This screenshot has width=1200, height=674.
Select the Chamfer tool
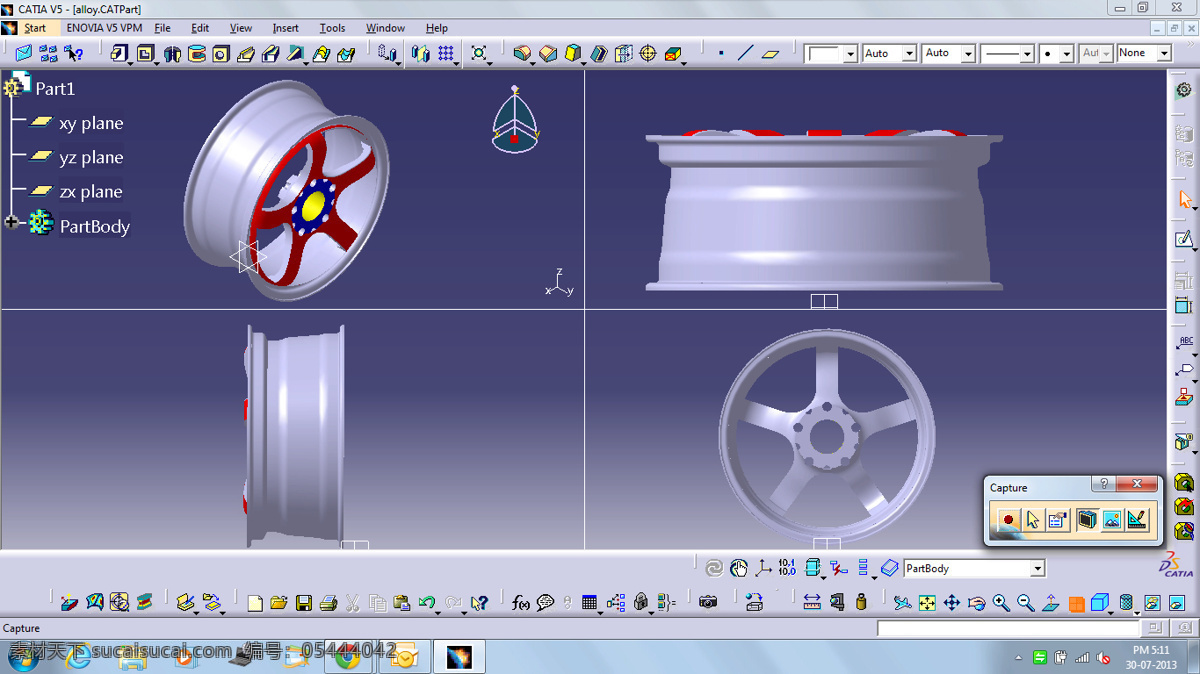pyautogui.click(x=547, y=53)
